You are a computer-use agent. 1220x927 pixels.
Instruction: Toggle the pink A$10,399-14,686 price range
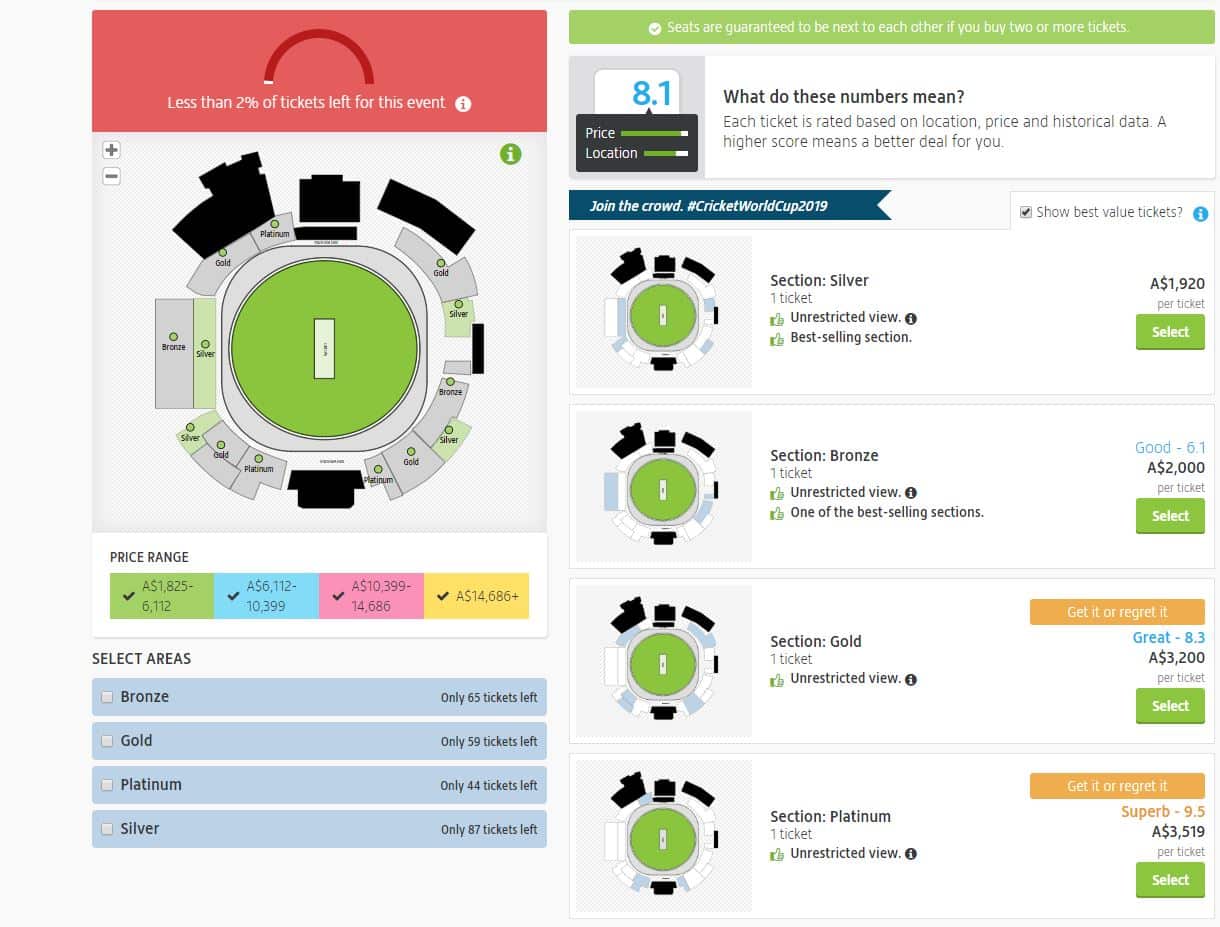point(371,596)
